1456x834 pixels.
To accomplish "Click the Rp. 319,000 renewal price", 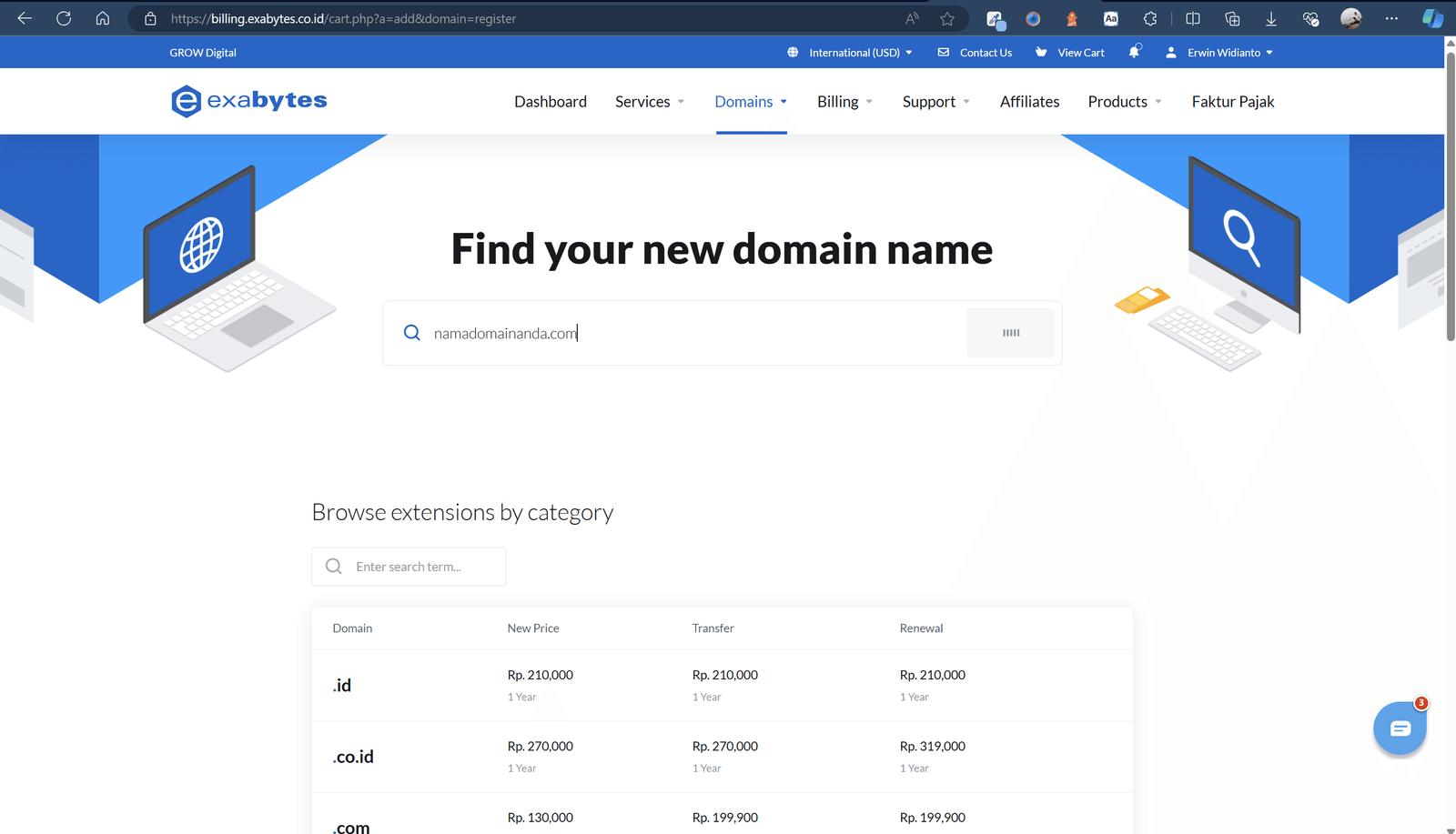I will pyautogui.click(x=933, y=747).
